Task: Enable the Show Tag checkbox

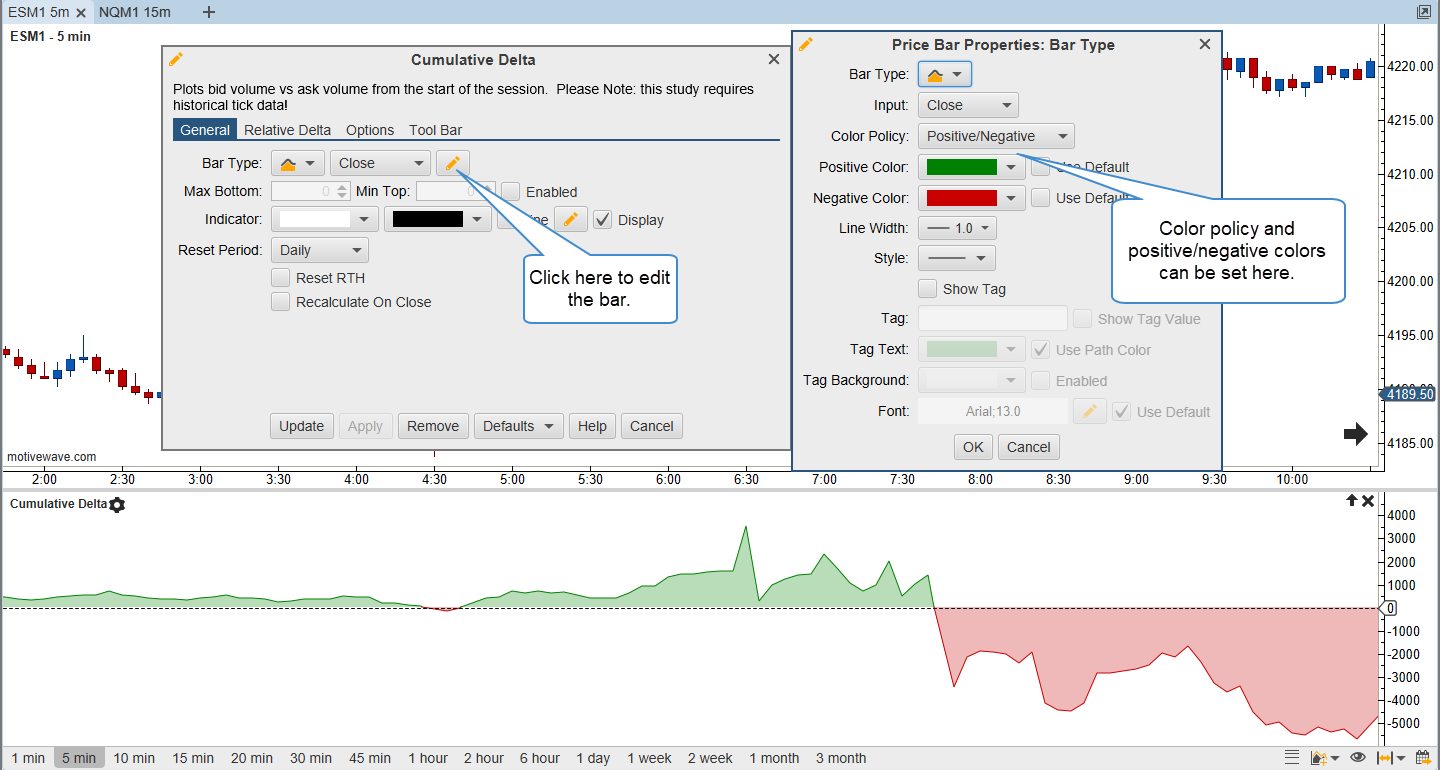Action: pyautogui.click(x=927, y=289)
